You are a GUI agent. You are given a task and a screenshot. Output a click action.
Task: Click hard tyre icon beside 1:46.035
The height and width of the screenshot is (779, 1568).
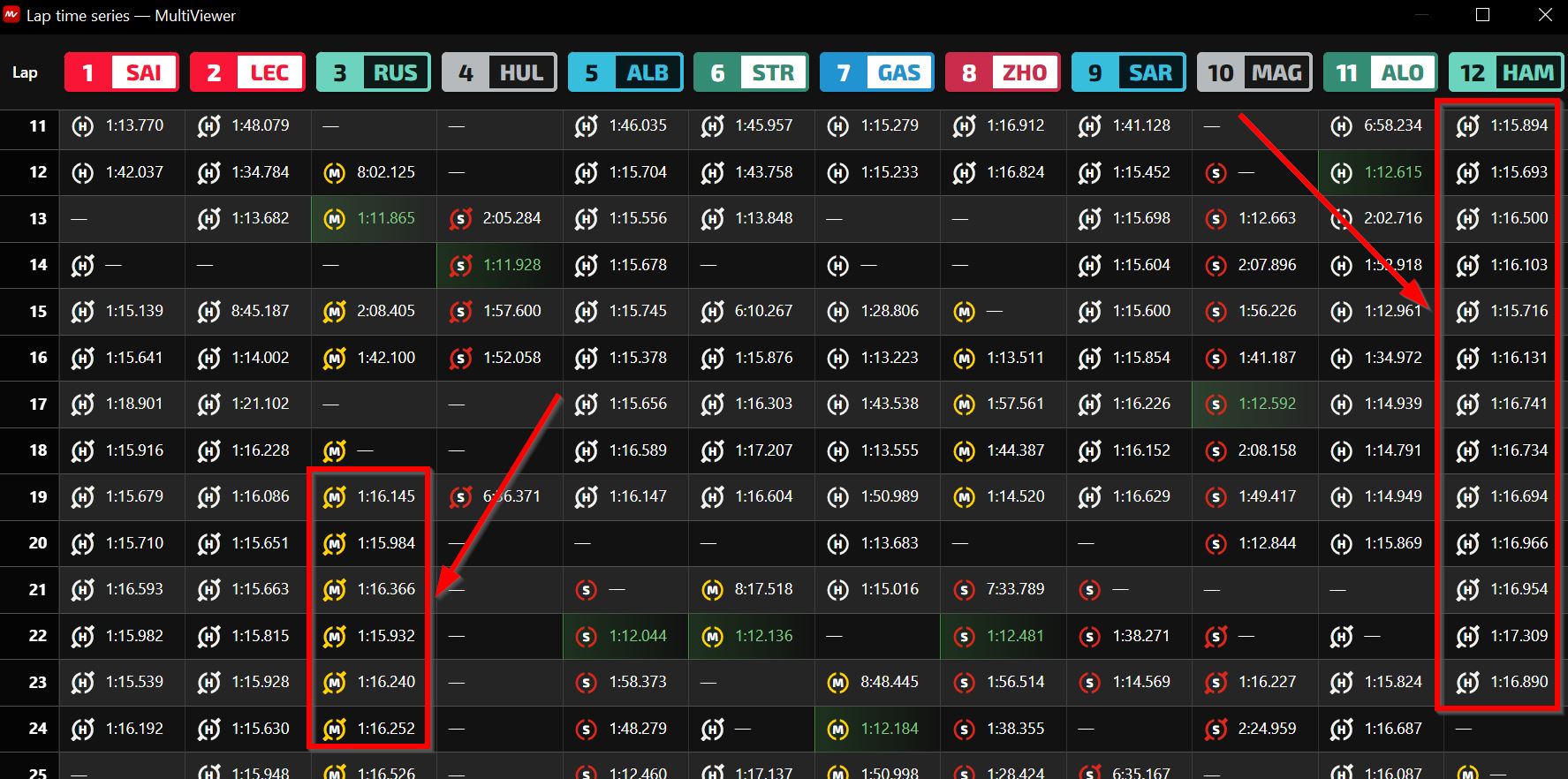tap(586, 126)
